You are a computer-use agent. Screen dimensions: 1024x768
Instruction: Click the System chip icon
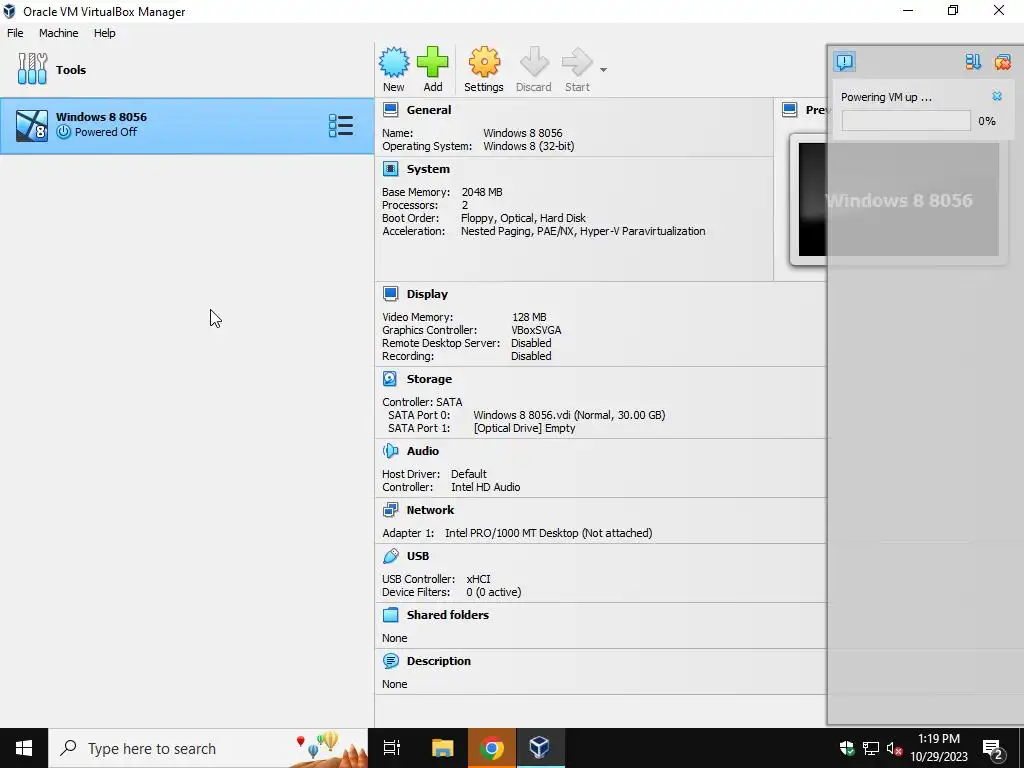pyautogui.click(x=391, y=169)
